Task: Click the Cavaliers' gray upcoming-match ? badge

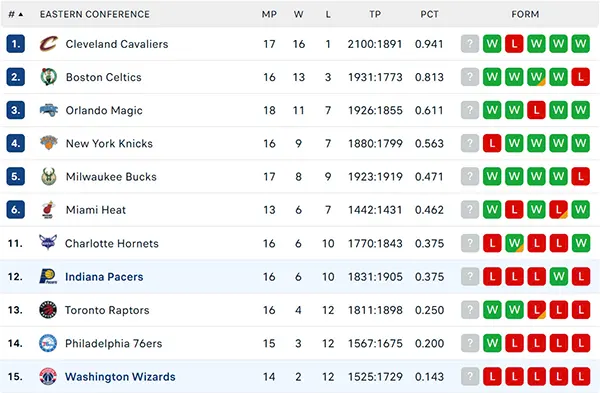Action: 470,44
